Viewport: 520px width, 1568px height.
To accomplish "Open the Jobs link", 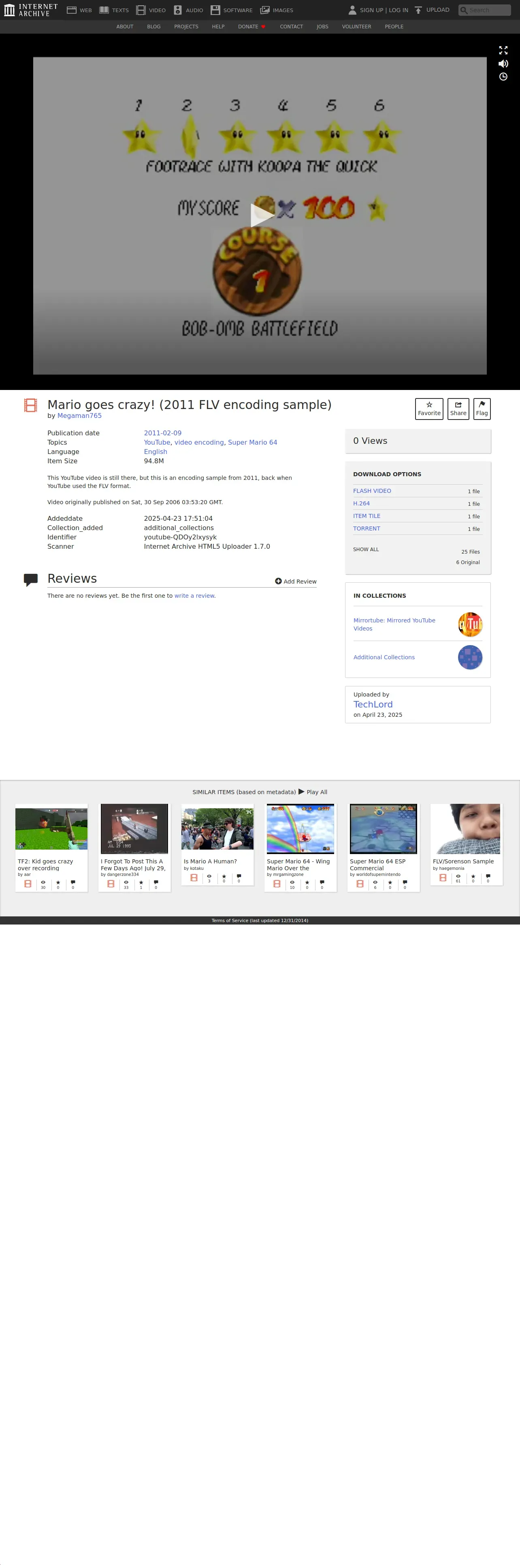I will coord(322,27).
